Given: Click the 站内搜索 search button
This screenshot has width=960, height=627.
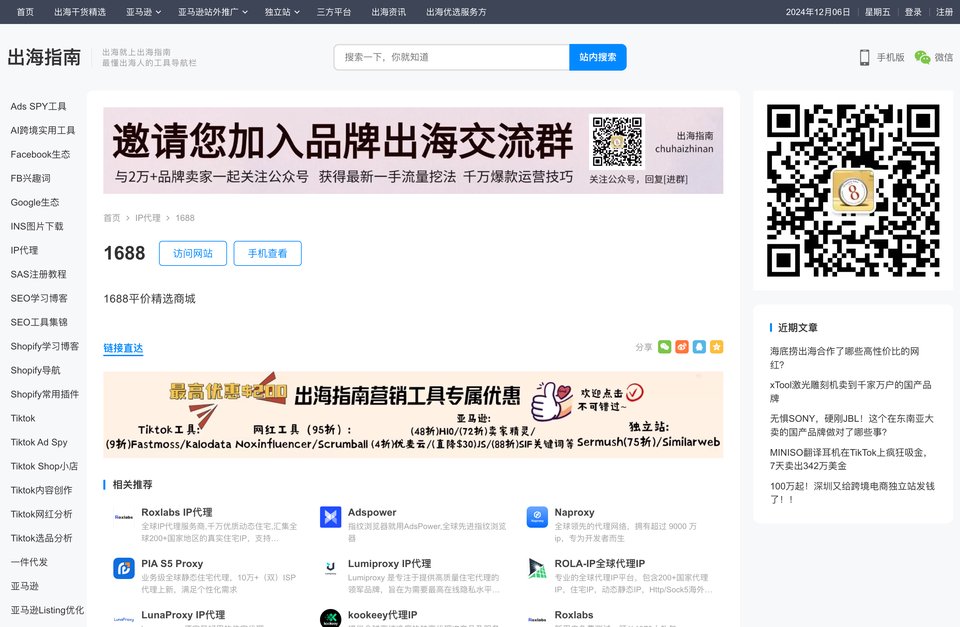Looking at the screenshot, I should coord(598,58).
